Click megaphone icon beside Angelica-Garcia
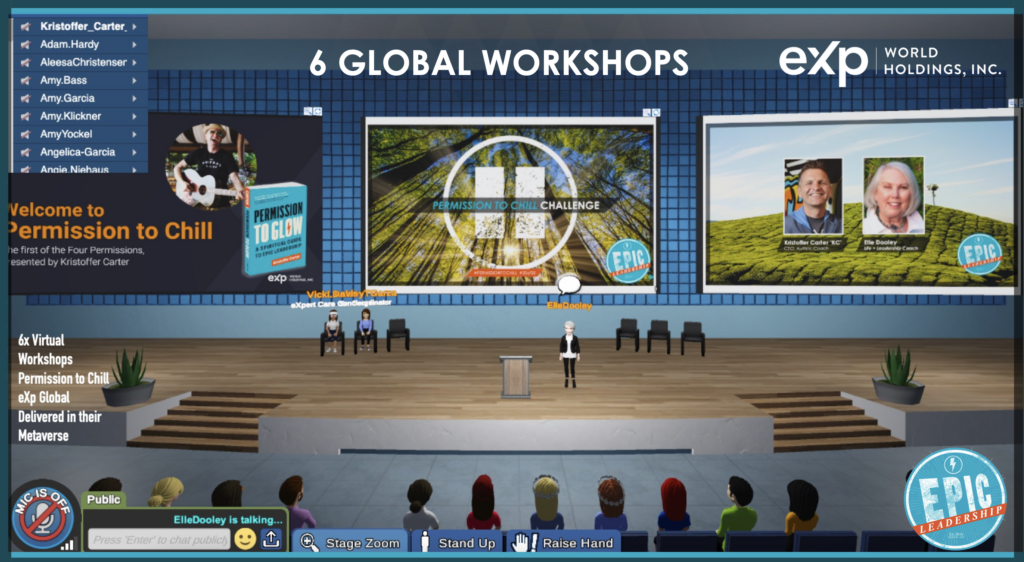Viewport: 1024px width, 562px height. click(25, 152)
